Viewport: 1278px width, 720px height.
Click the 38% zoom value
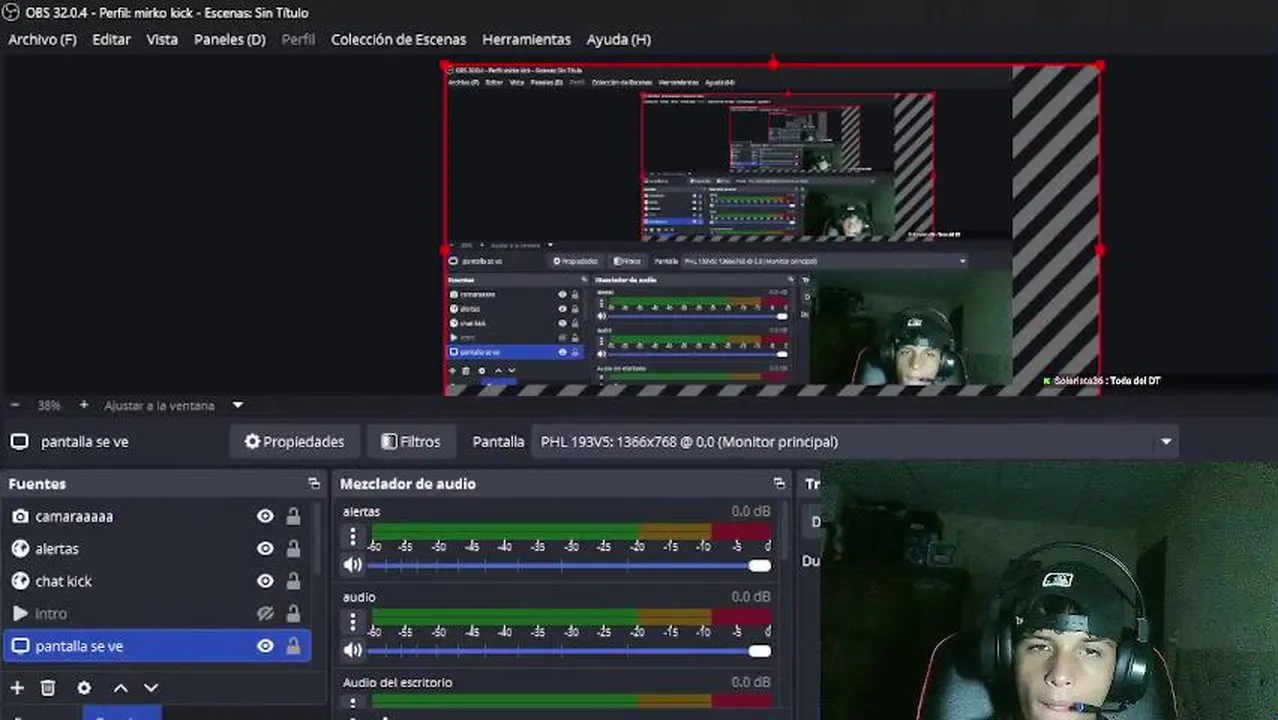[49, 405]
